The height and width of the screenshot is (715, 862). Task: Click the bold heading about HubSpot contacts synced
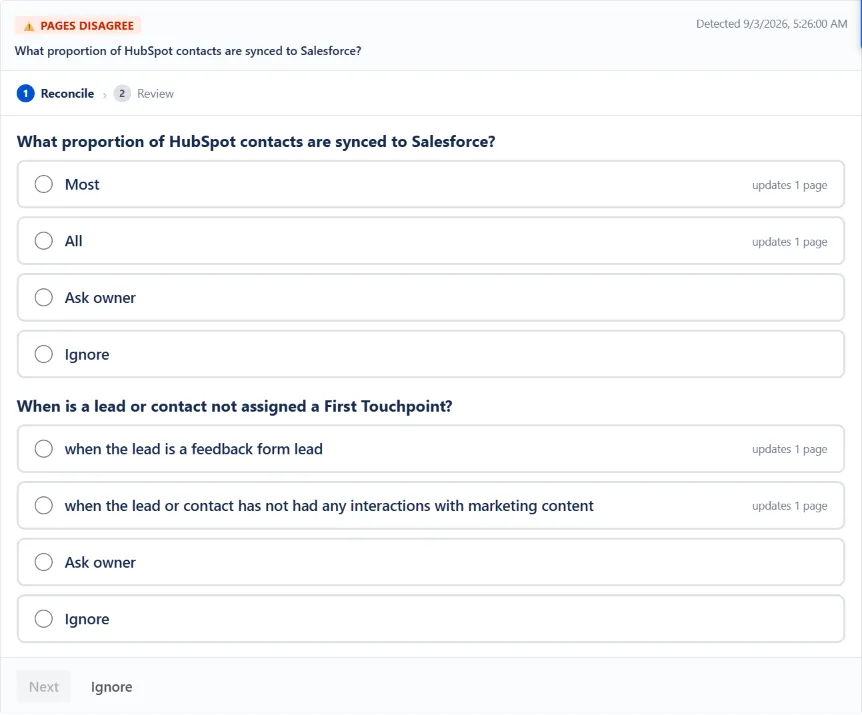[x=256, y=141]
